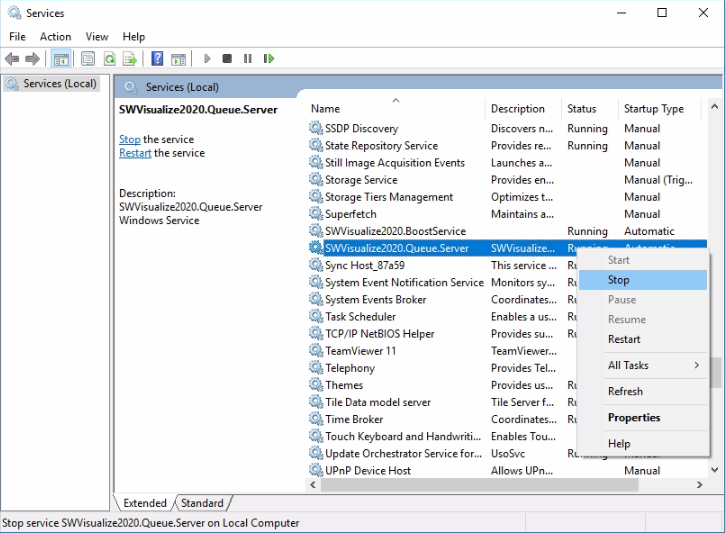Toggle the Show/Hide Console Tree icon
This screenshot has width=726, height=533.
(x=61, y=59)
